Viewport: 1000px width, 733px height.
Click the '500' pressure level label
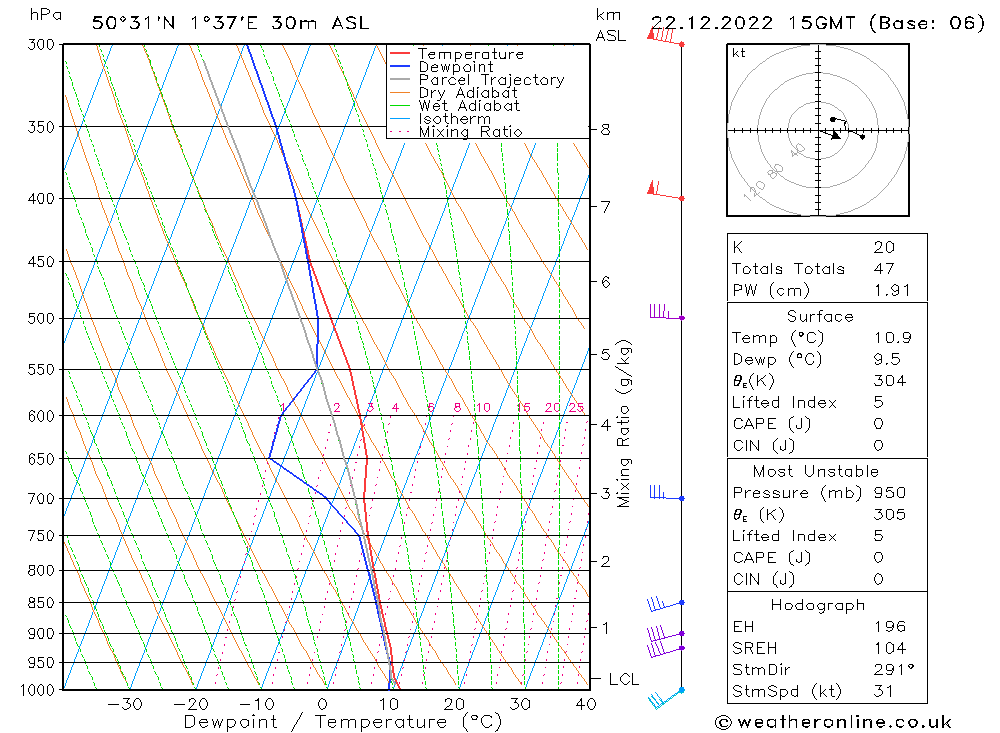(x=41, y=318)
